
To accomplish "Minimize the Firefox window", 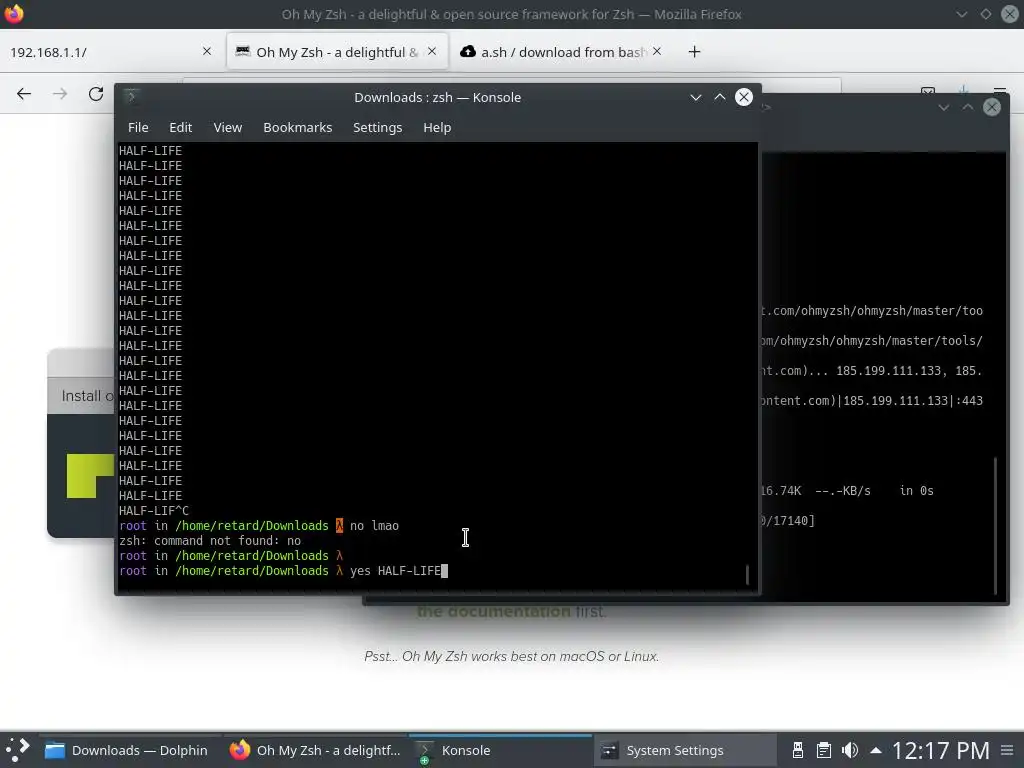I will pyautogui.click(x=961, y=14).
